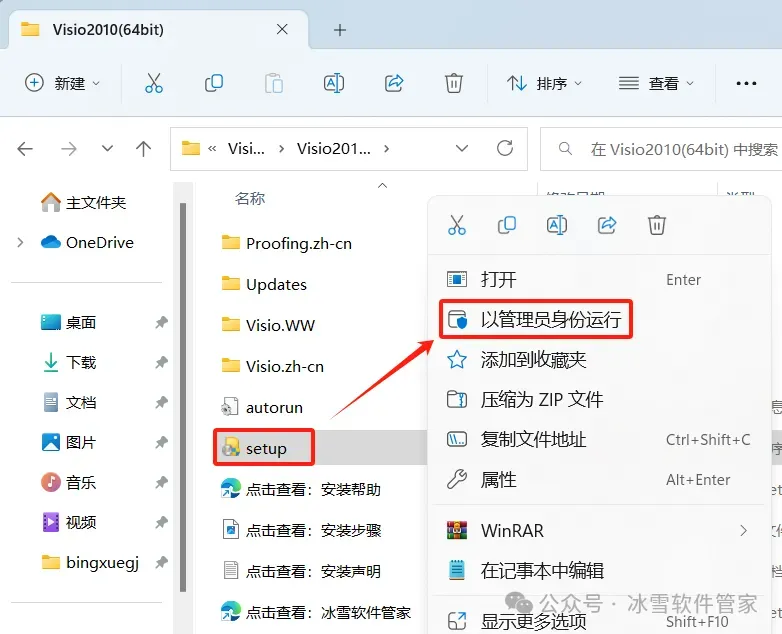Open 桌面 in the sidebar
The height and width of the screenshot is (634, 782).
tap(68, 322)
